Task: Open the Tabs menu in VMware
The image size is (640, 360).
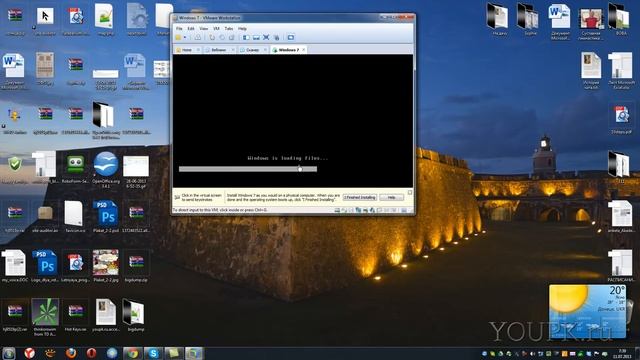Action: point(229,29)
